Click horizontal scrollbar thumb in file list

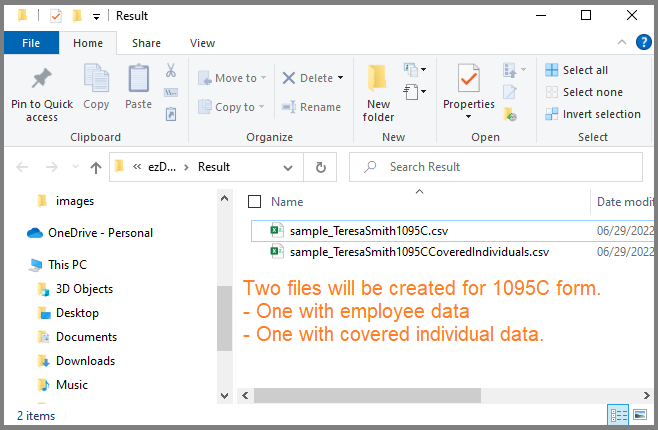click(367, 395)
